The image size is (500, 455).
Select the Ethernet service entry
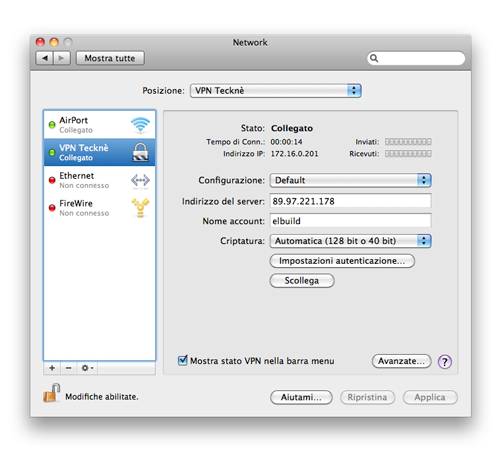tap(99, 180)
